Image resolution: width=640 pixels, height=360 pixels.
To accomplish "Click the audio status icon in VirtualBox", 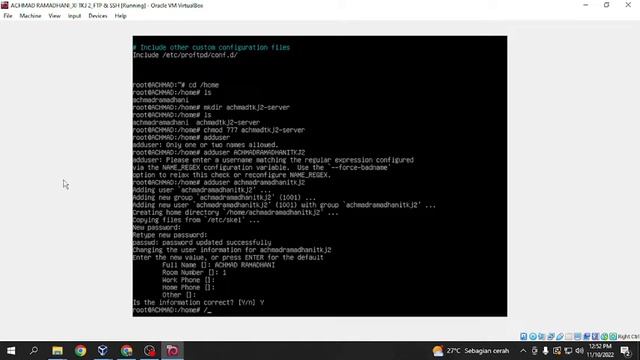I will click(x=542, y=336).
